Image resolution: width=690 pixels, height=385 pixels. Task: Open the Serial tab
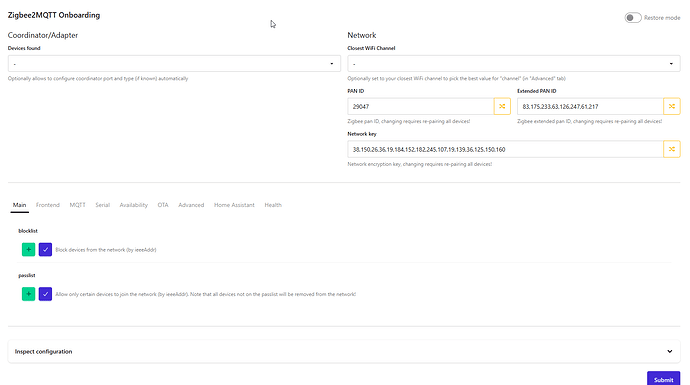coord(103,205)
